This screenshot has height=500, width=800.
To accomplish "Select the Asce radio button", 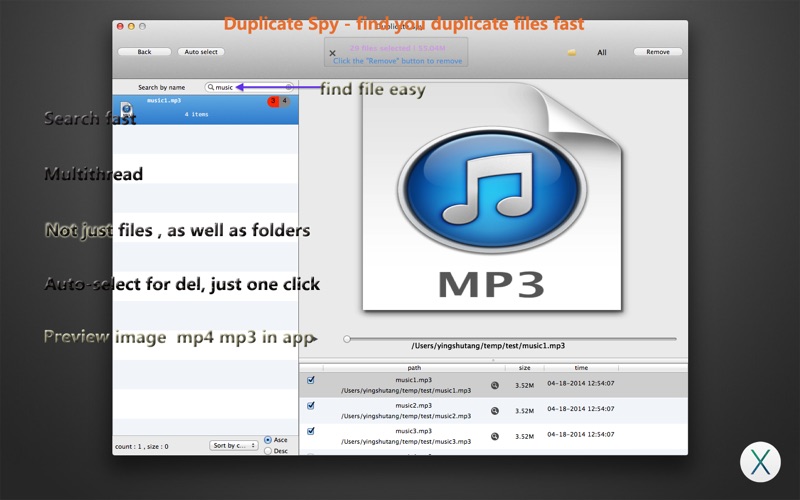I will (x=268, y=440).
